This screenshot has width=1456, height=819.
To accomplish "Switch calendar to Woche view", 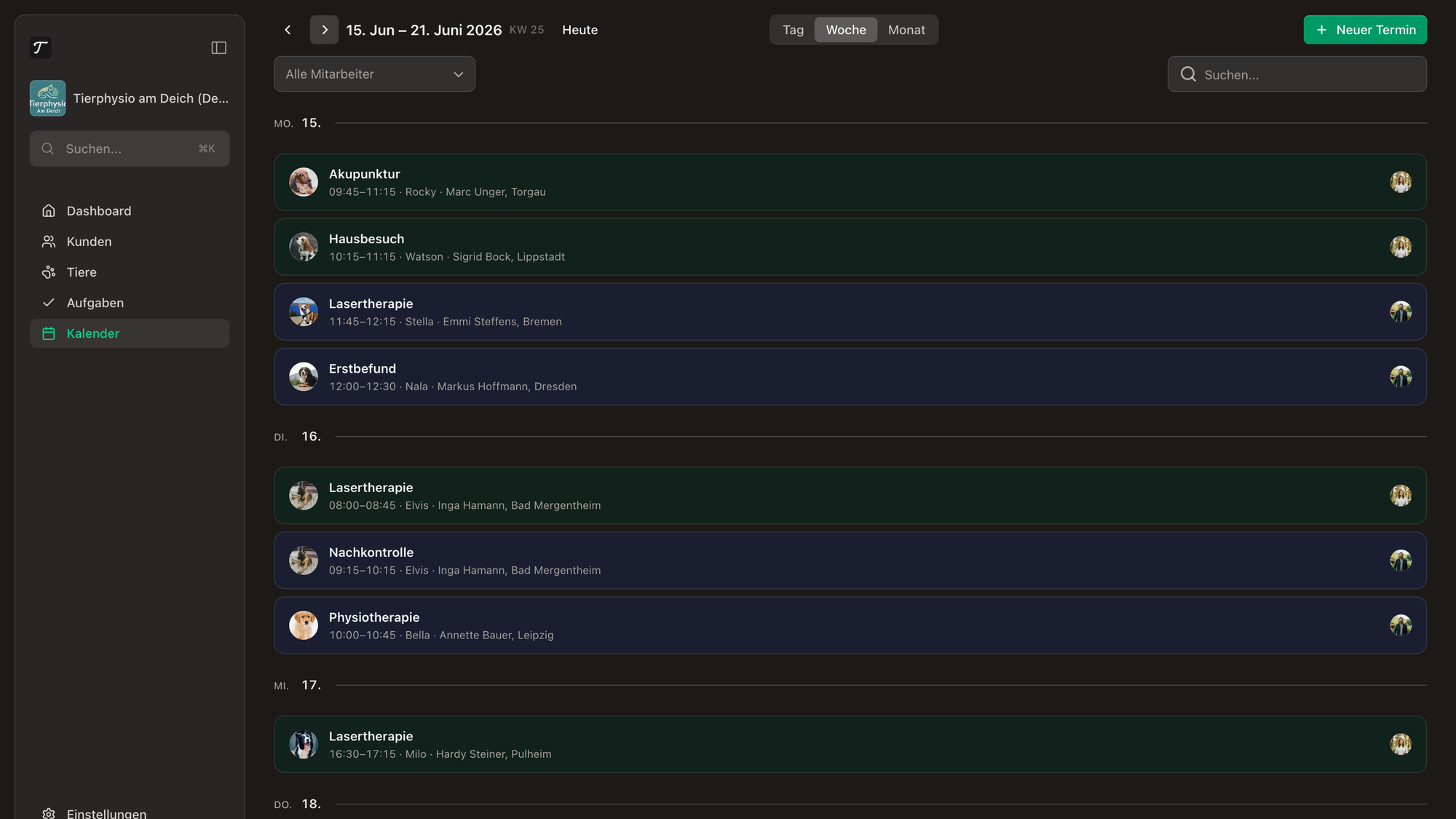I will coord(846,30).
